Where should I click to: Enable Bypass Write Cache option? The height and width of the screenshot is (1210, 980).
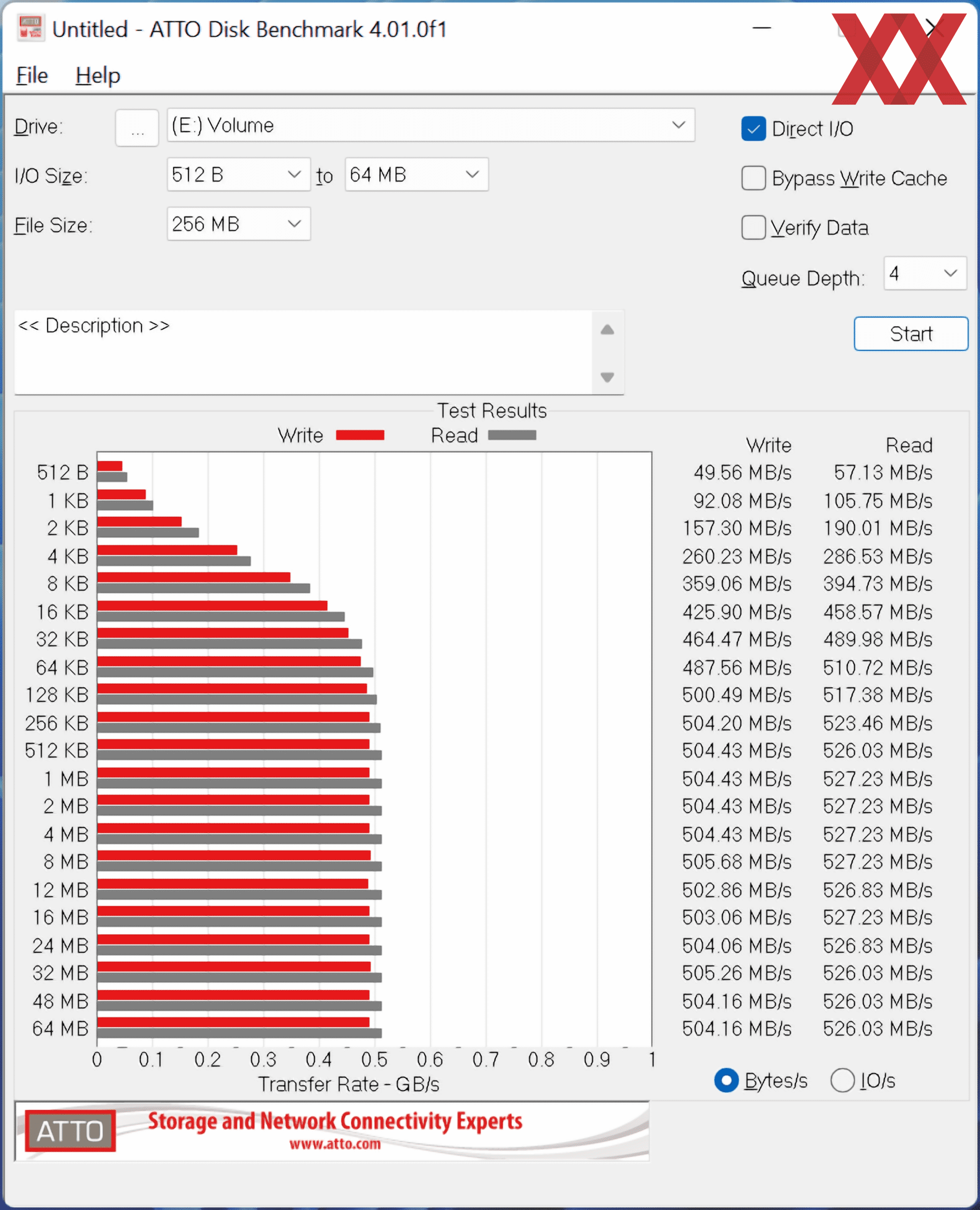753,178
